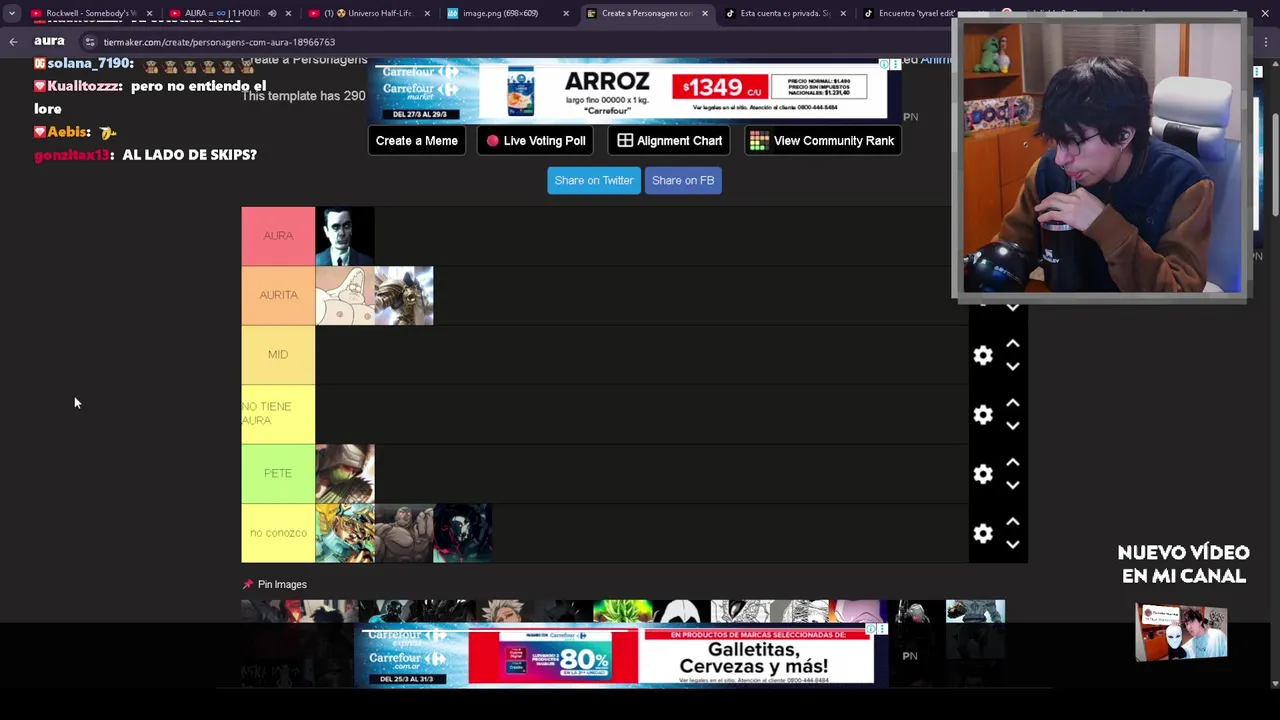Close the Create a Personagens tab
The height and width of the screenshot is (720, 1280).
pyautogui.click(x=705, y=13)
